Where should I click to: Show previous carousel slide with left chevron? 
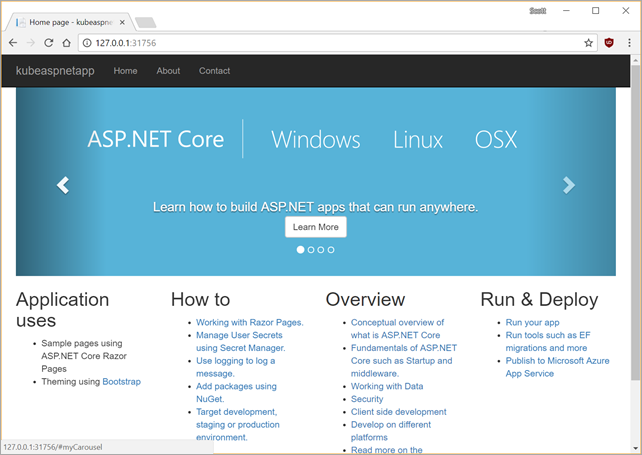click(63, 185)
